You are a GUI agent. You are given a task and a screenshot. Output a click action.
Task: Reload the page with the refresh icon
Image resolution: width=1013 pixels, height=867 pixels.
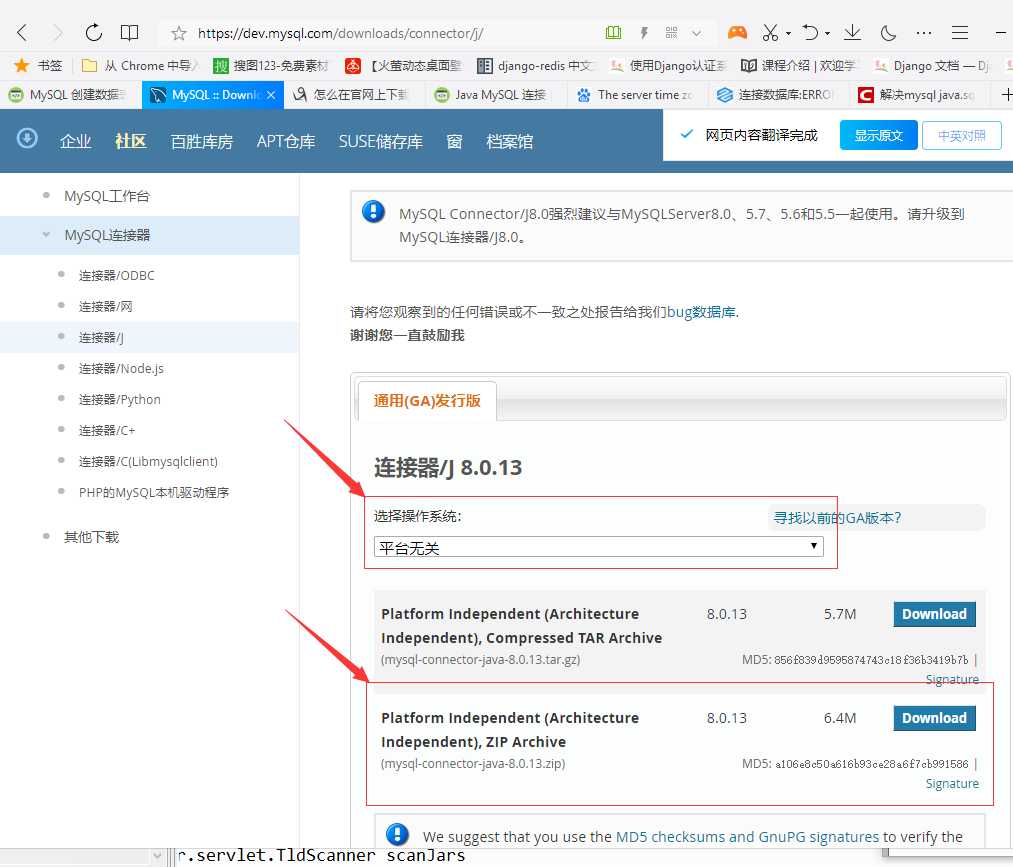(94, 32)
